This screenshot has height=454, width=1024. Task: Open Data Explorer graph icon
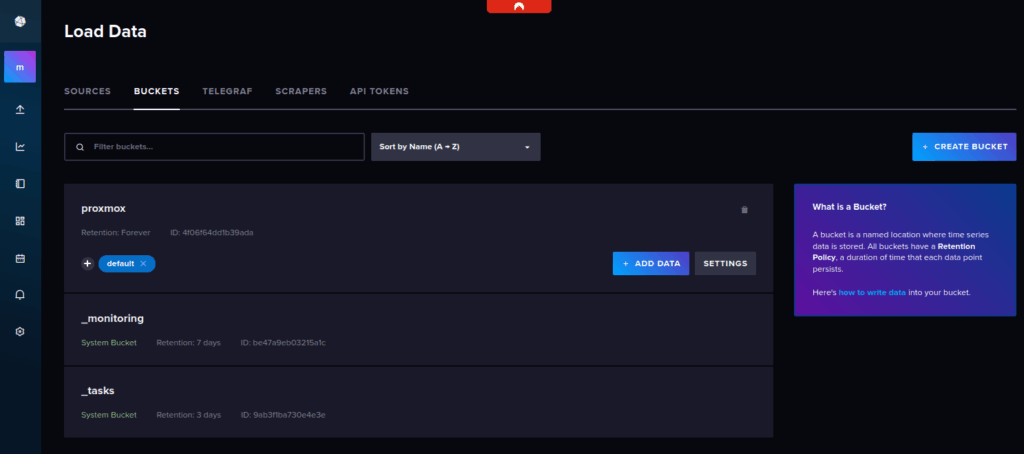[20, 147]
